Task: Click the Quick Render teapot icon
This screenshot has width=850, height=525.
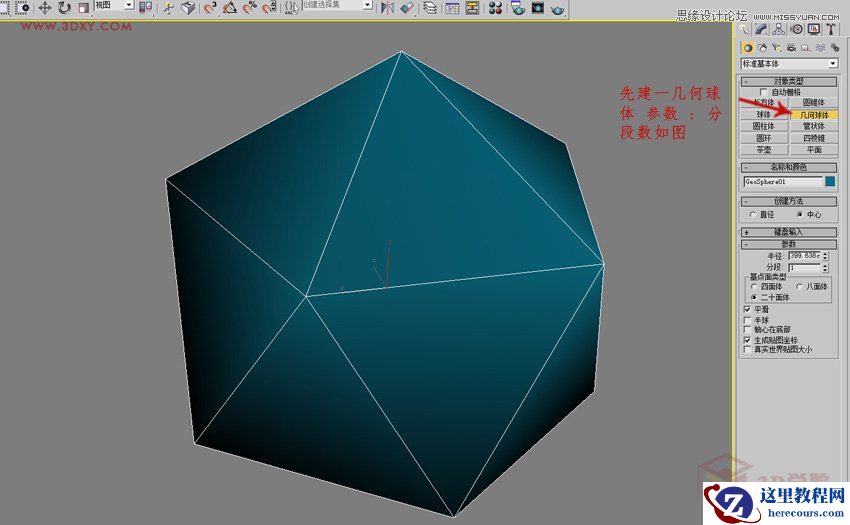Action: 556,9
